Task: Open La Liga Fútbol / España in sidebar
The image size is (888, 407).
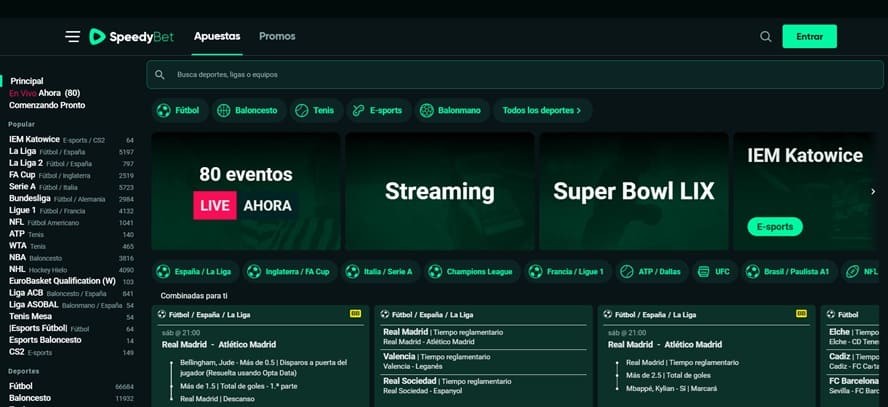Action: click(x=71, y=151)
